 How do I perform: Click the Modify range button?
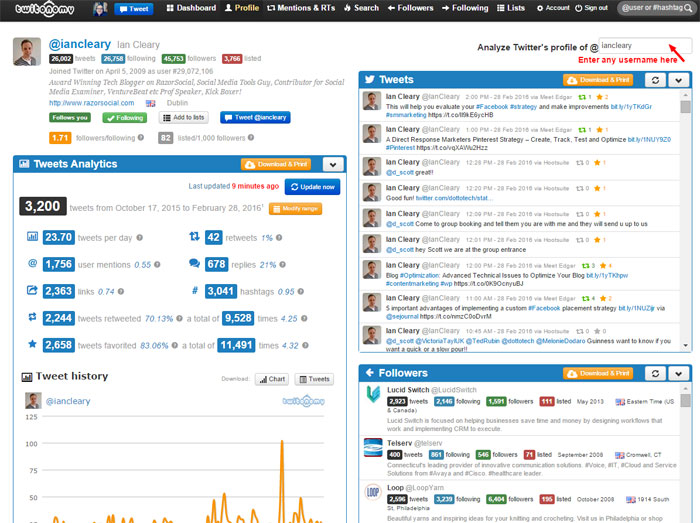point(295,209)
